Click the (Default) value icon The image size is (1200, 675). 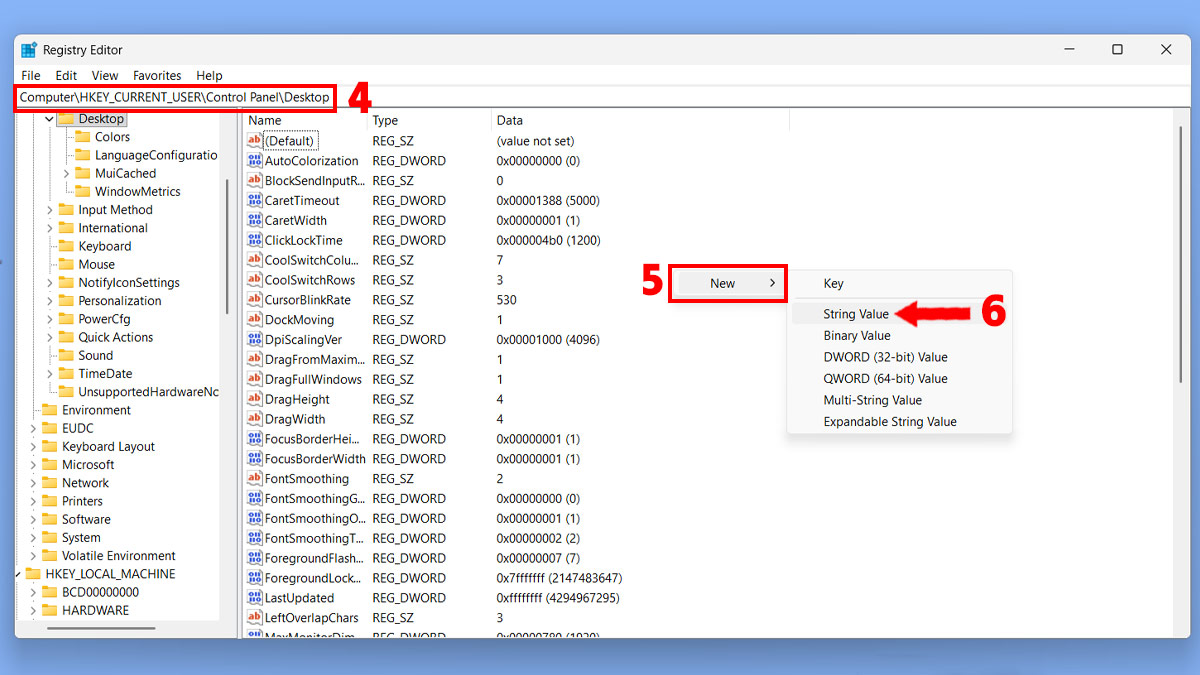pyautogui.click(x=254, y=141)
